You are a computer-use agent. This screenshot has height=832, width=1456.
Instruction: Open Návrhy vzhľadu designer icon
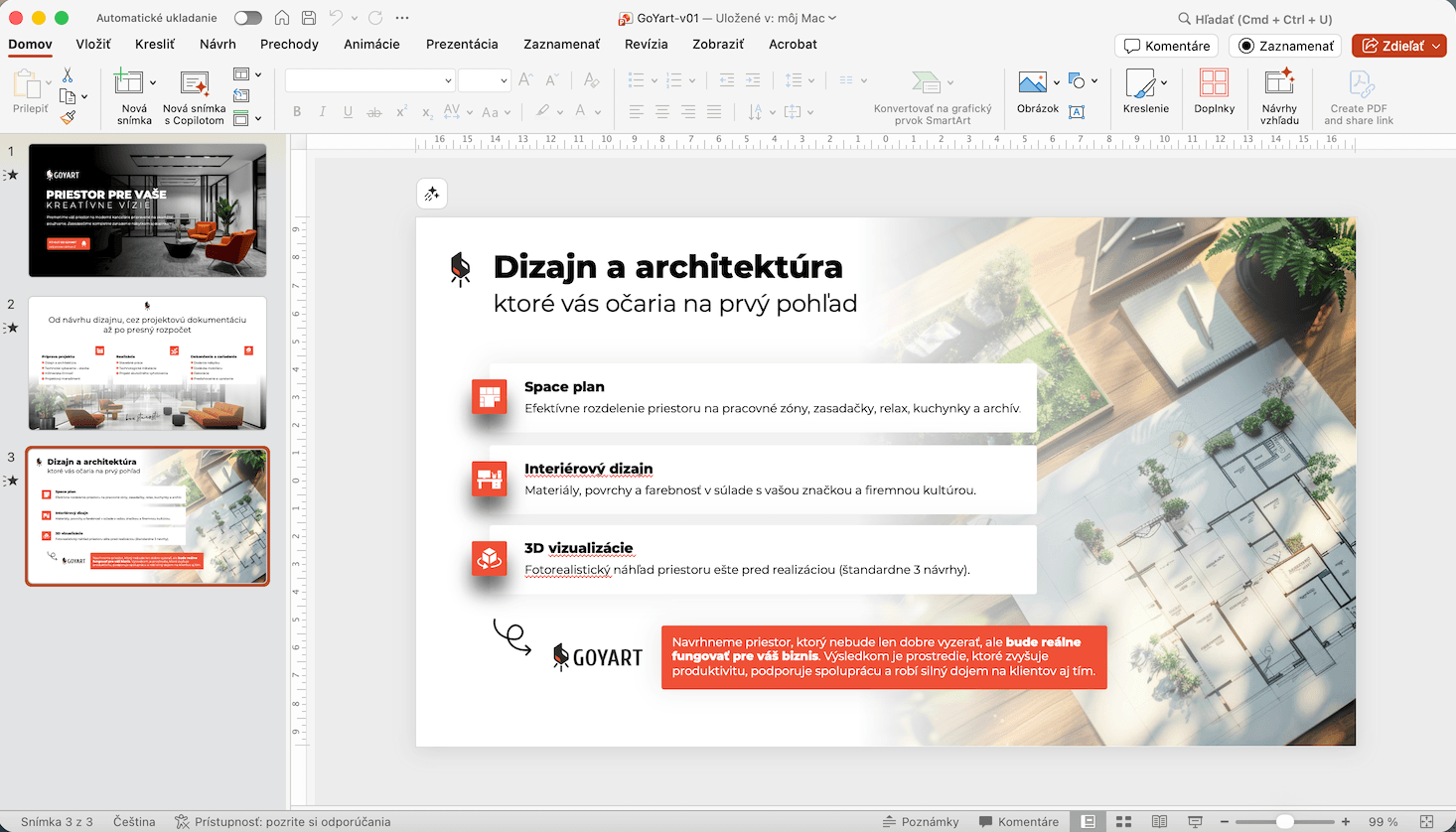coord(1279,83)
